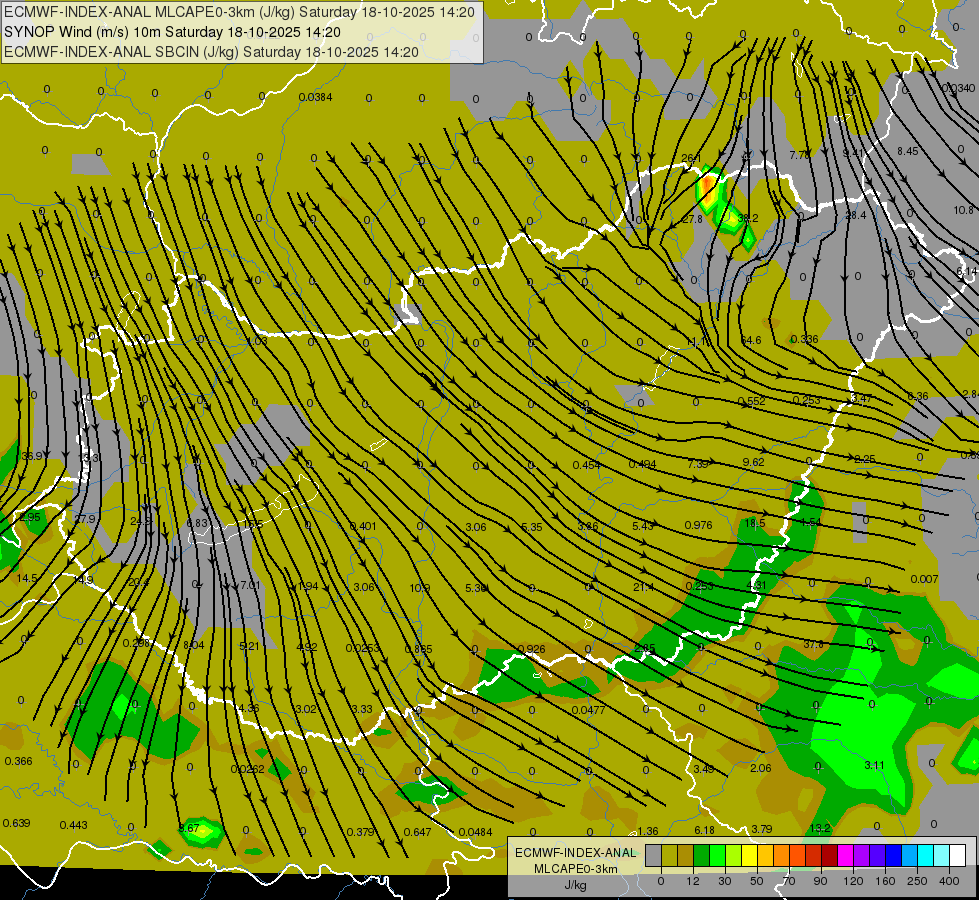Click the '400' tick label on the legend
The width and height of the screenshot is (979, 900).
tap(949, 881)
